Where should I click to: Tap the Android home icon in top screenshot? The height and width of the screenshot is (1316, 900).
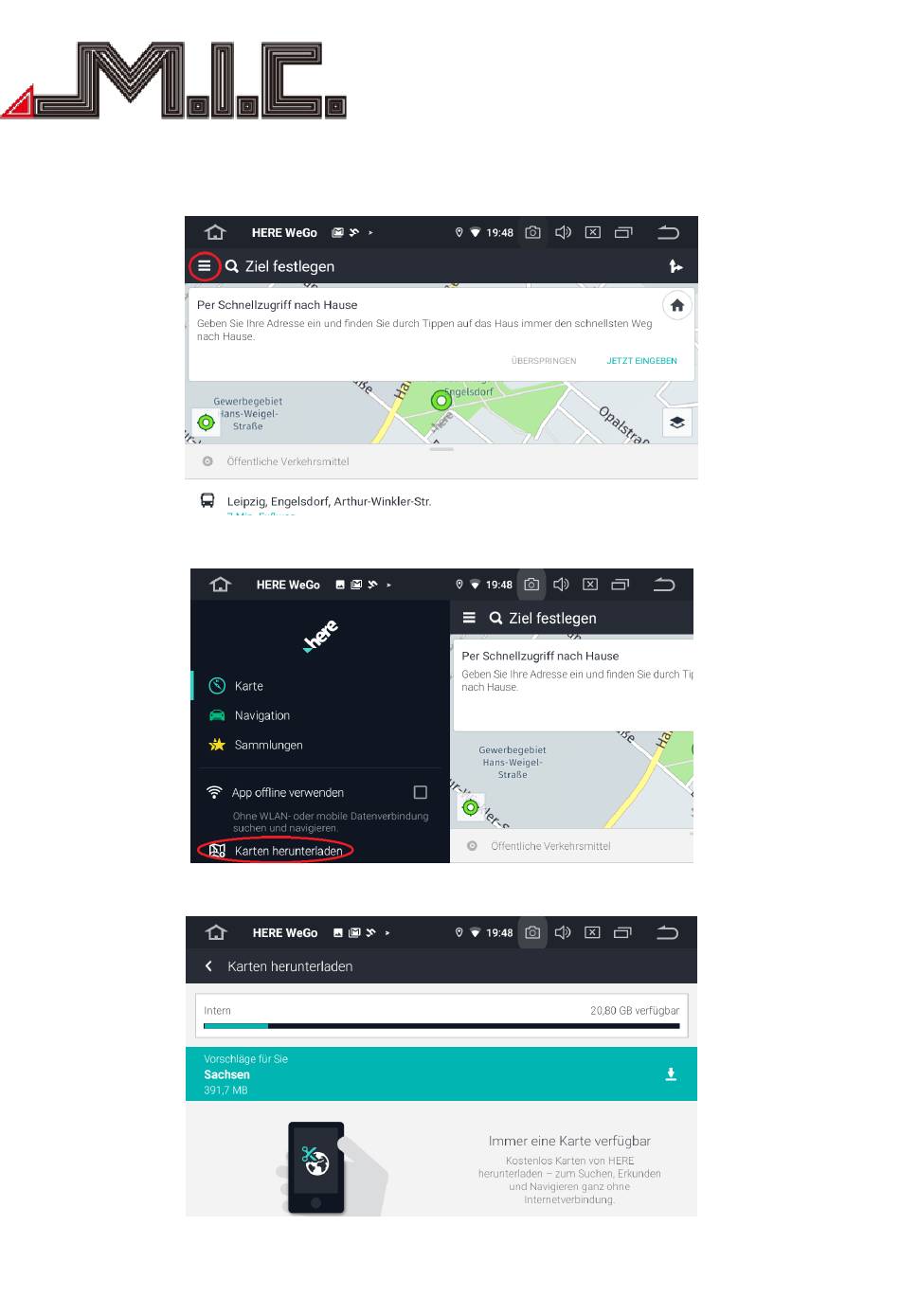click(x=215, y=232)
